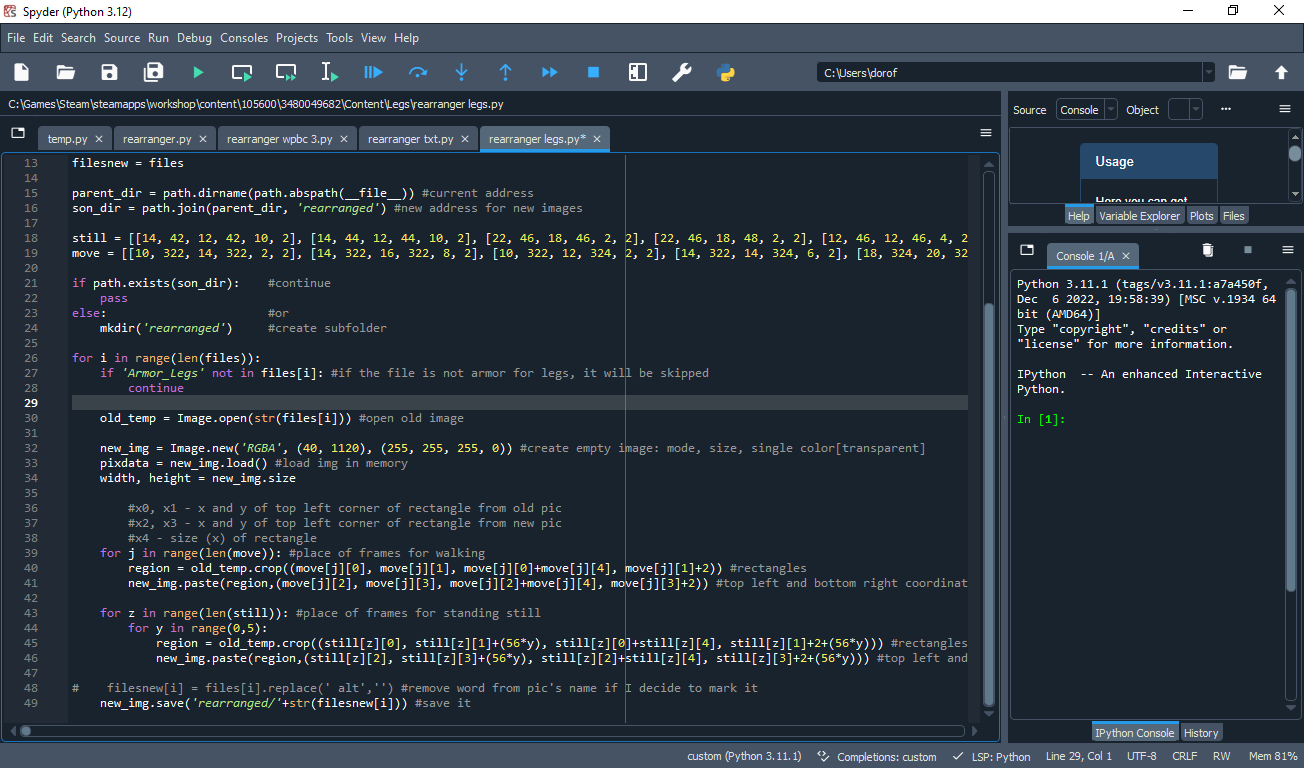Open Search menu

(x=78, y=38)
